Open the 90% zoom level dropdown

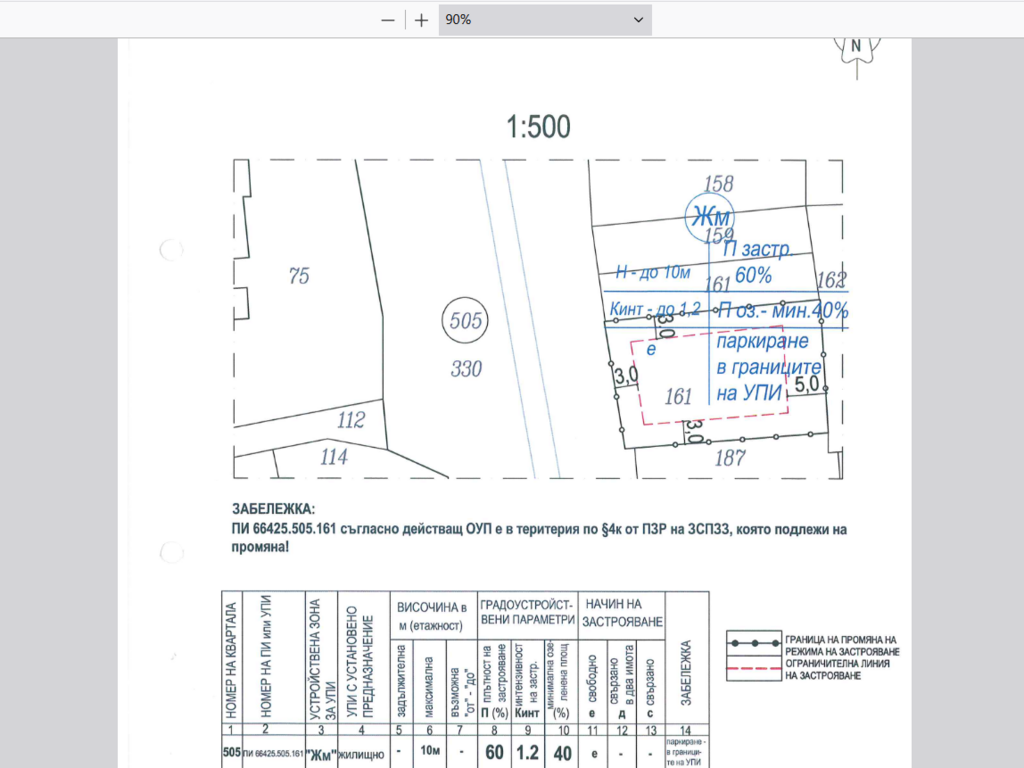pyautogui.click(x=544, y=20)
